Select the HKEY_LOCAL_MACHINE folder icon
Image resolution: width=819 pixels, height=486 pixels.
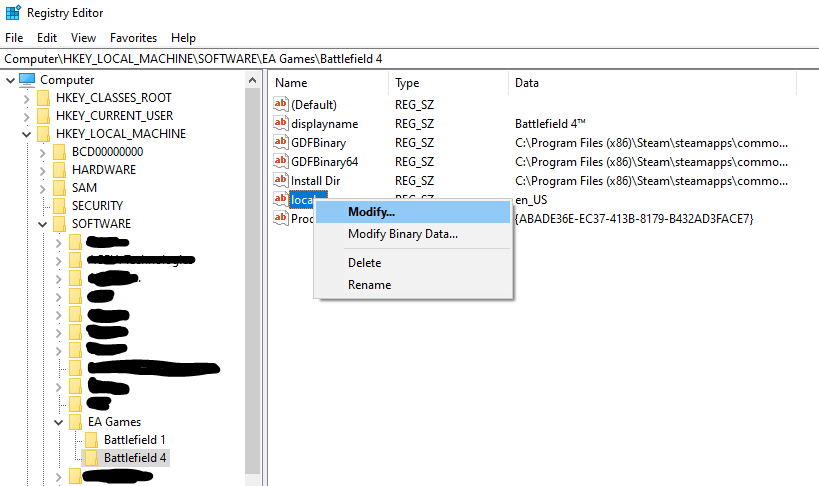point(44,134)
